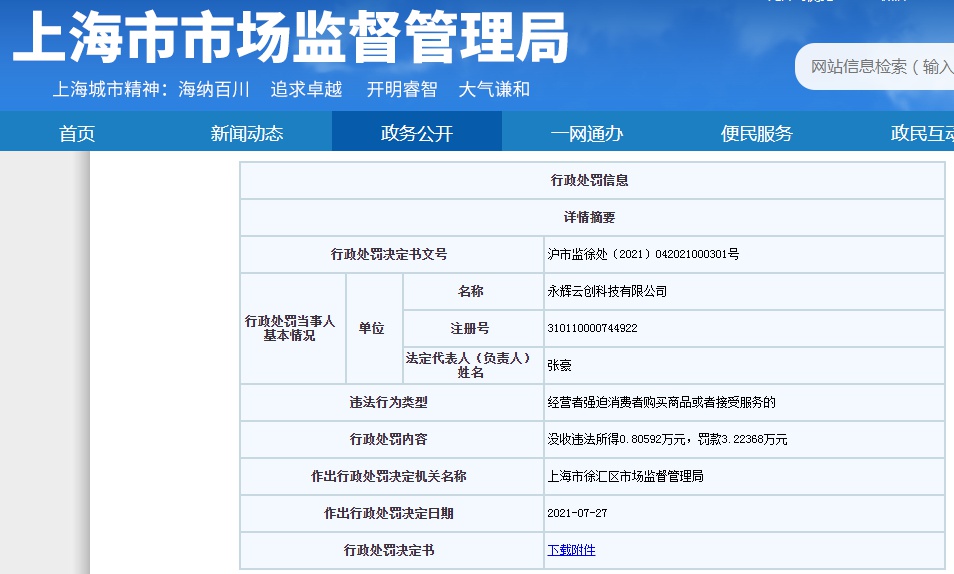The height and width of the screenshot is (574, 954).
Task: Click the 作出行政处罚决定机关名称 label
Action: point(389,476)
